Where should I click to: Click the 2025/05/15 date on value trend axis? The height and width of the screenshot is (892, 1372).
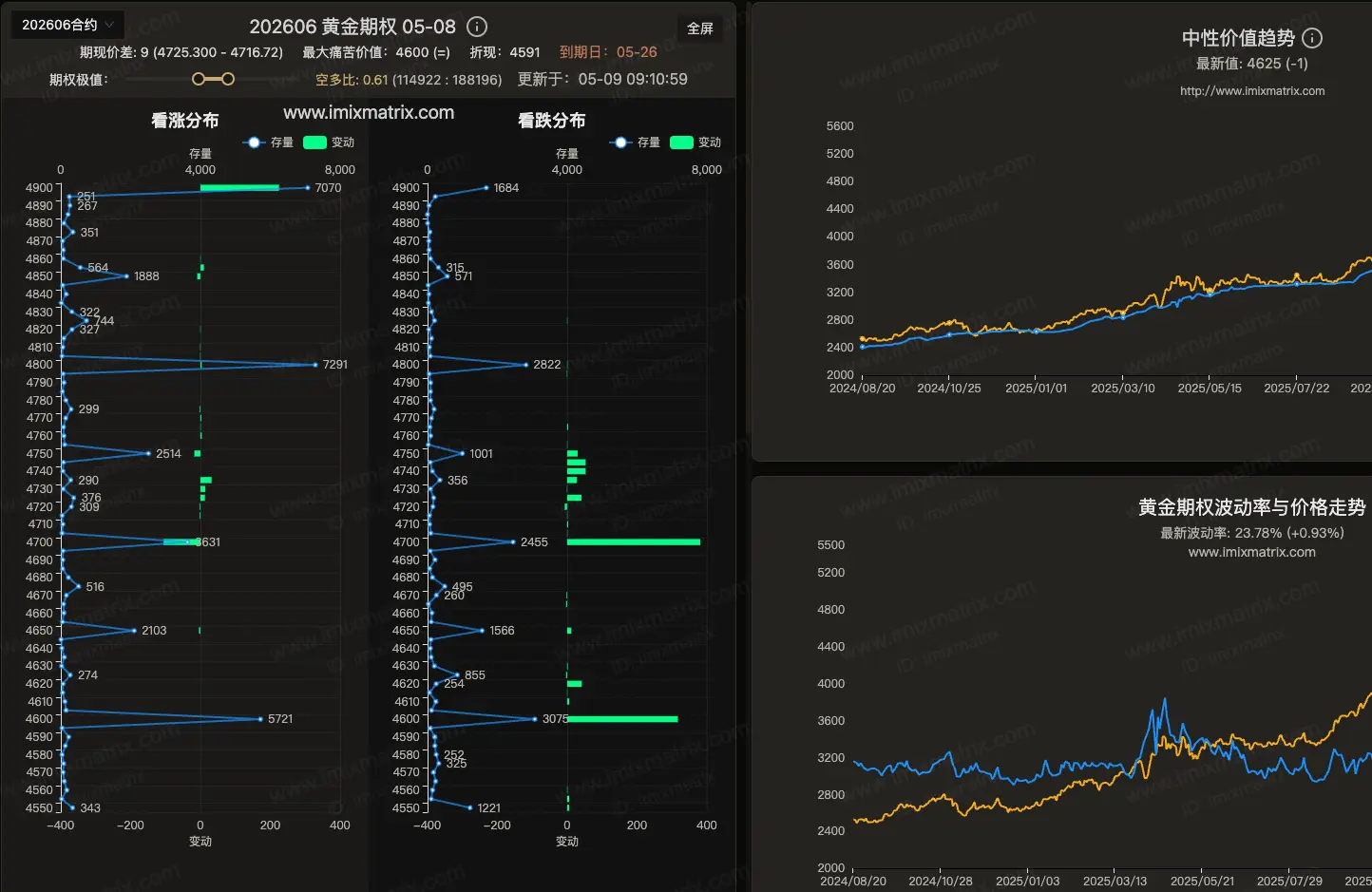pyautogui.click(x=1210, y=389)
